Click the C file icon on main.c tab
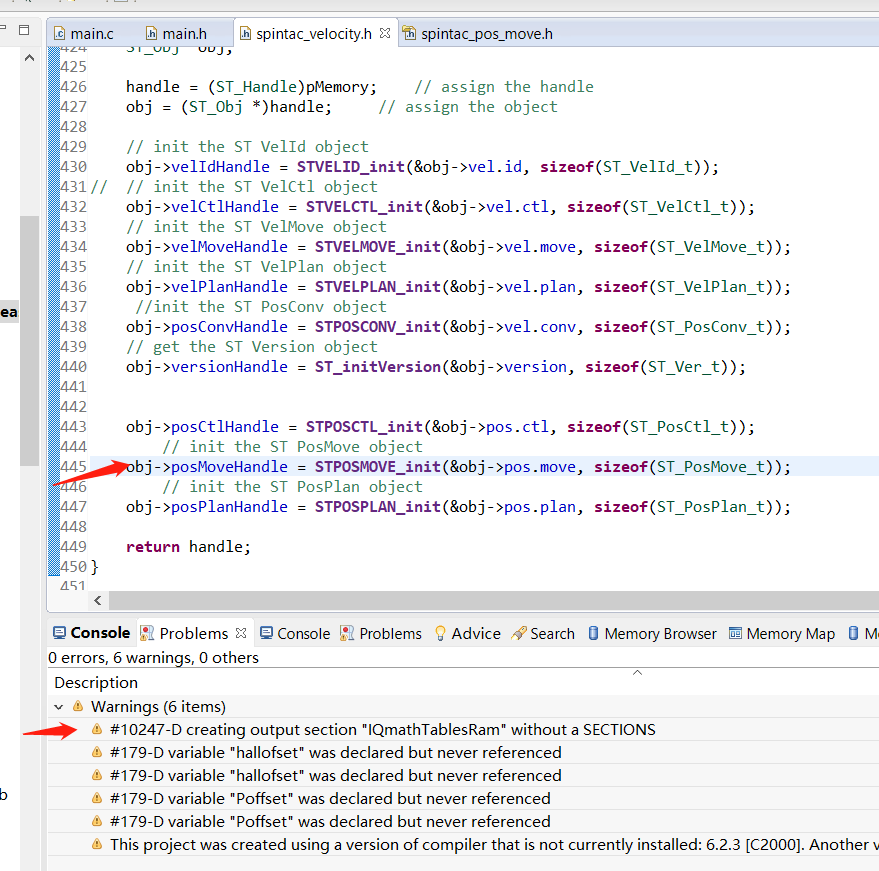This screenshot has height=871, width=879. coord(59,34)
